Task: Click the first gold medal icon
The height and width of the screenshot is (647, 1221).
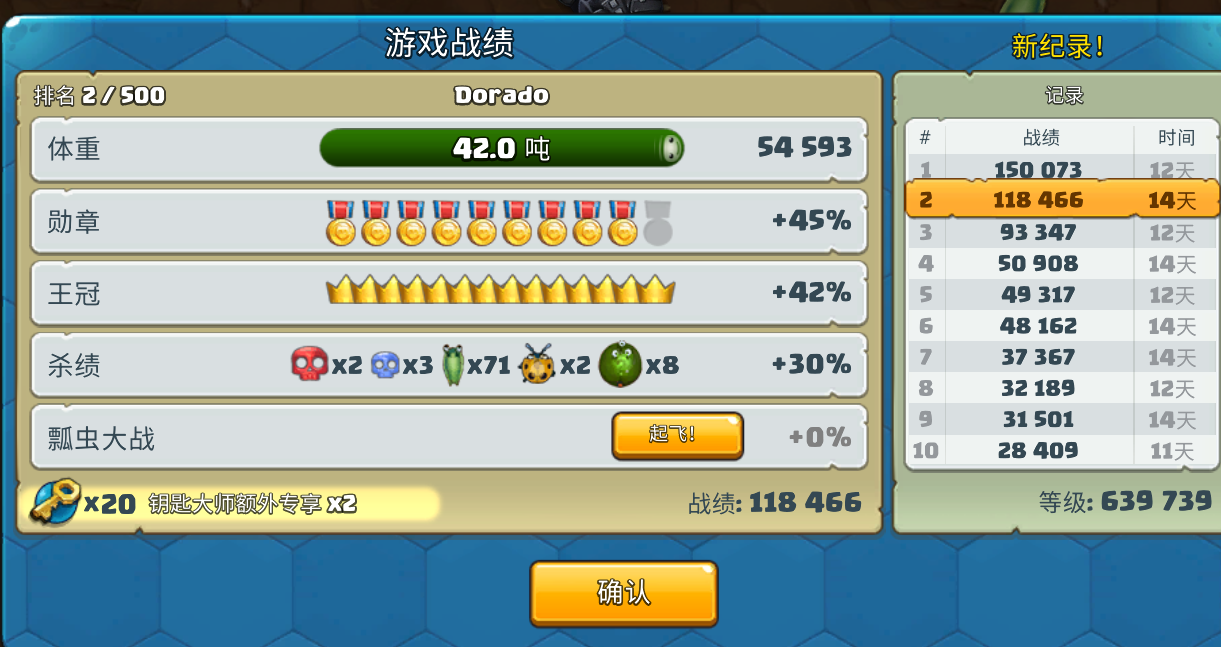Action: [x=341, y=222]
